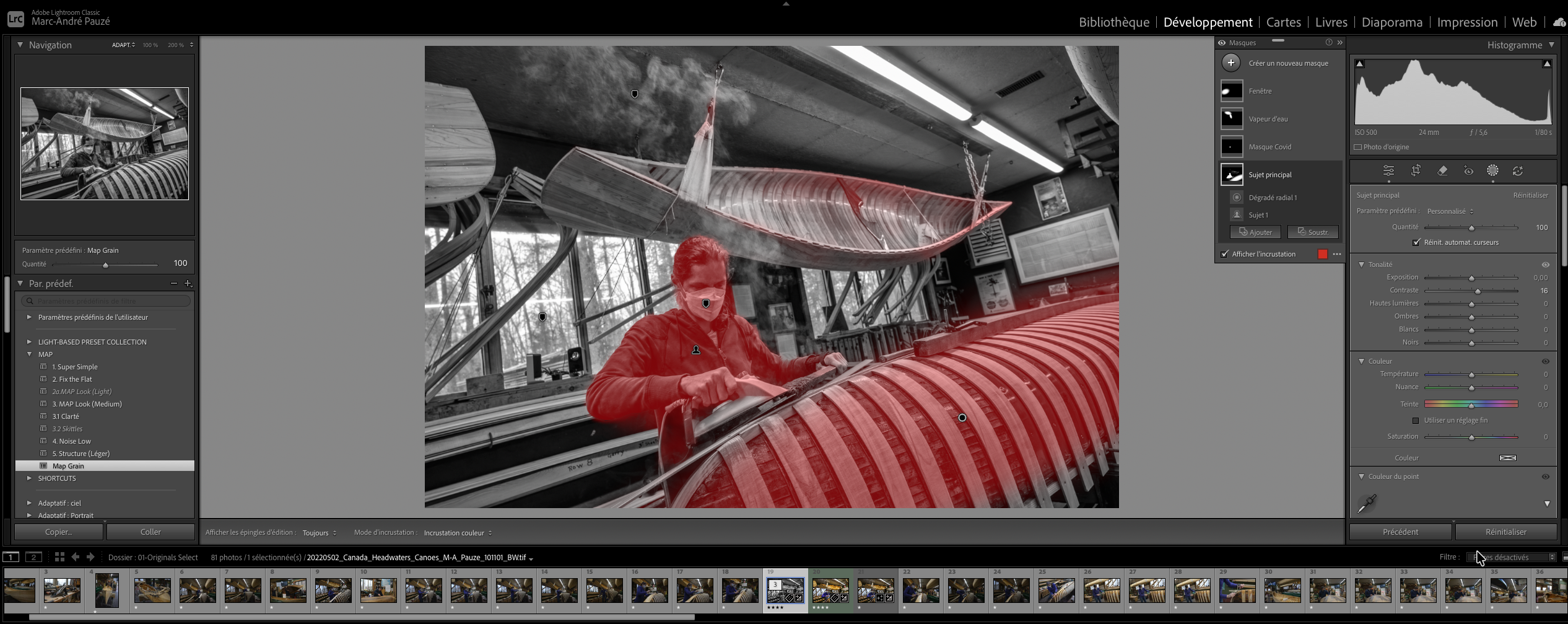This screenshot has height=624, width=1568.
Task: Expand the SHORTCUTS preset group
Action: click(x=29, y=478)
